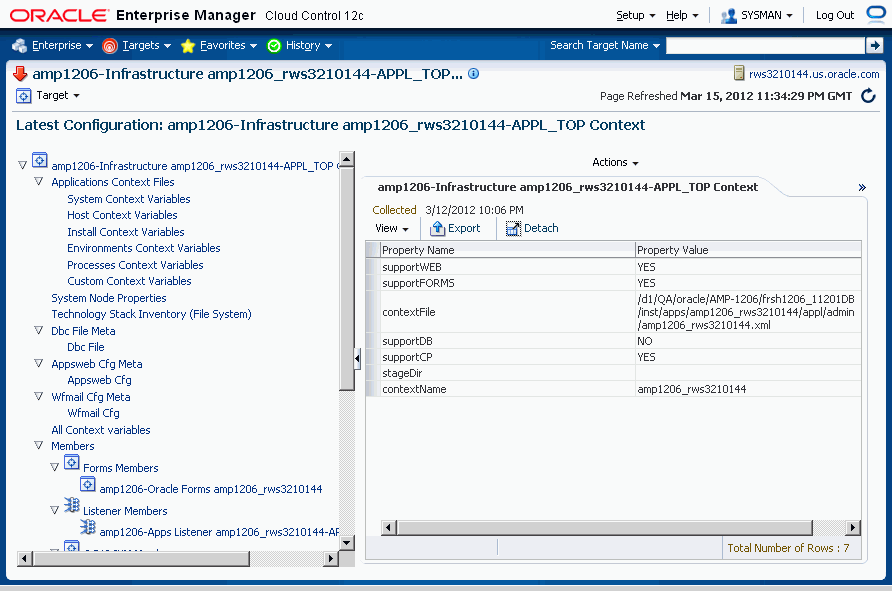Click into the target name search field

(x=765, y=46)
